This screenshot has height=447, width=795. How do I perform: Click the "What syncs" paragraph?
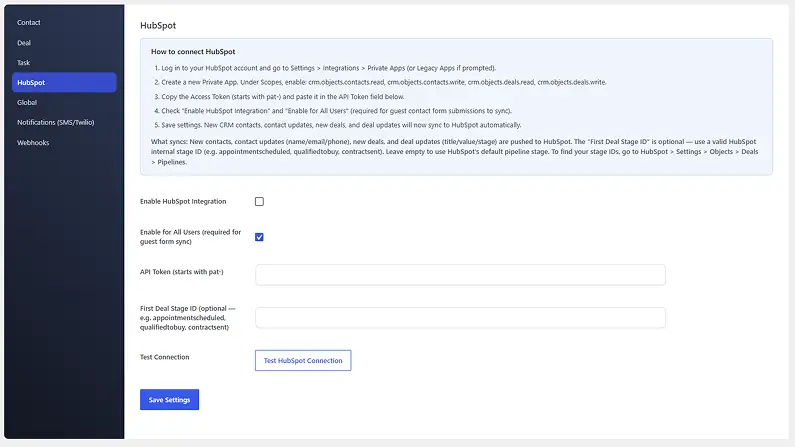pyautogui.click(x=455, y=152)
